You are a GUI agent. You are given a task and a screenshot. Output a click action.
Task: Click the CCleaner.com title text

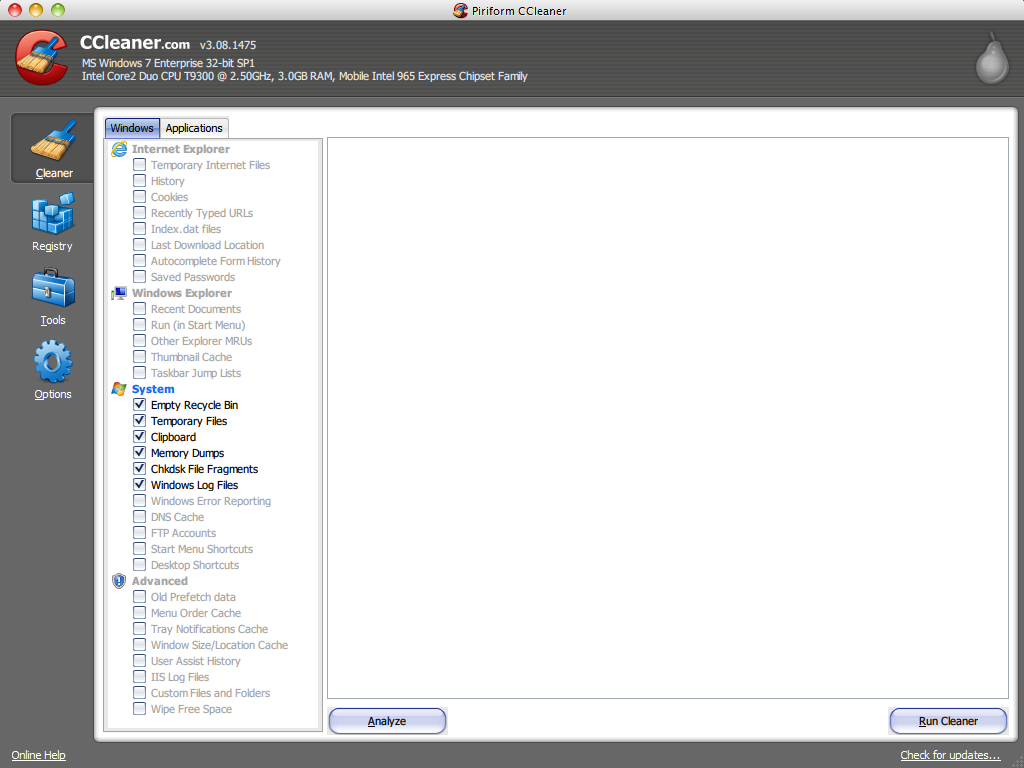[x=135, y=43]
